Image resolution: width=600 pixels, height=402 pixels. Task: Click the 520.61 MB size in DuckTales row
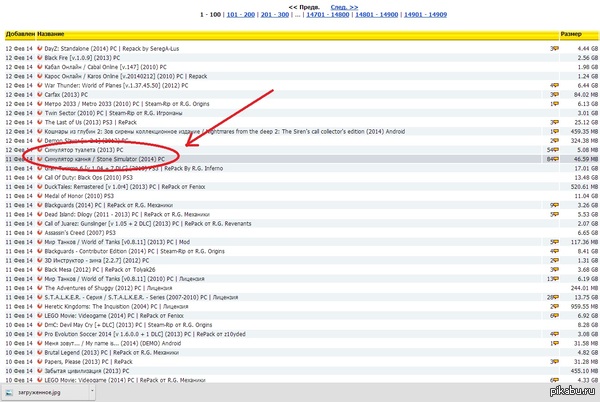coord(584,187)
